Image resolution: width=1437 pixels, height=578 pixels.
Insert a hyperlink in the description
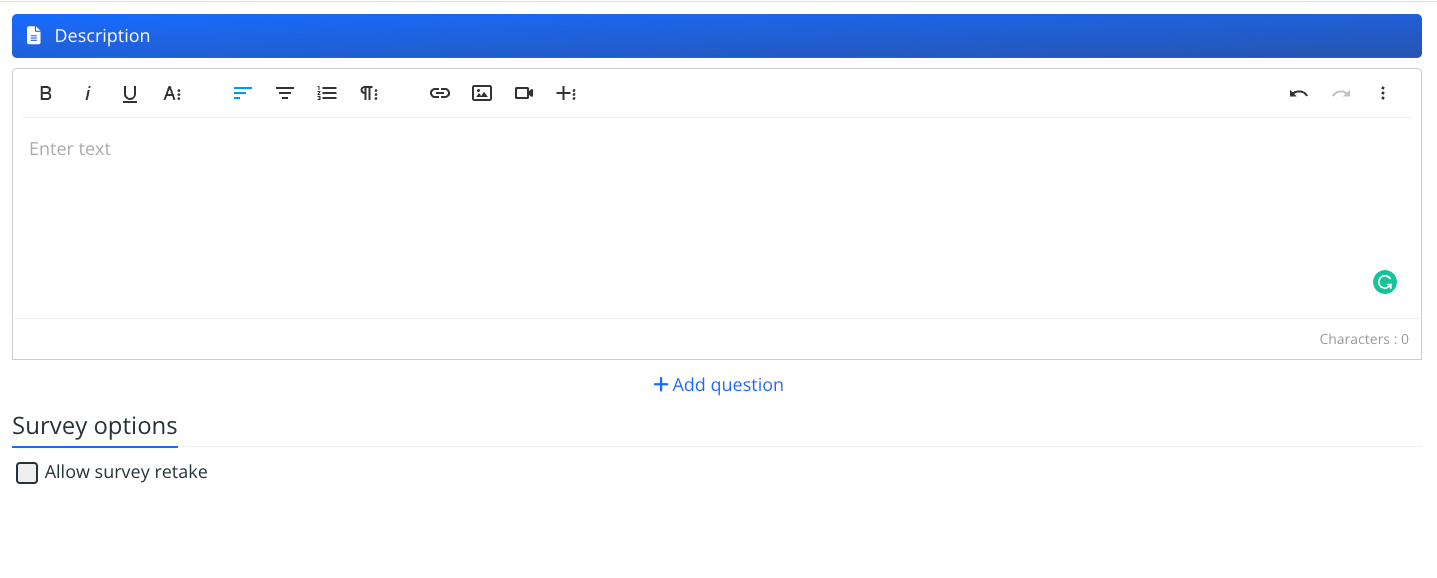(x=440, y=93)
